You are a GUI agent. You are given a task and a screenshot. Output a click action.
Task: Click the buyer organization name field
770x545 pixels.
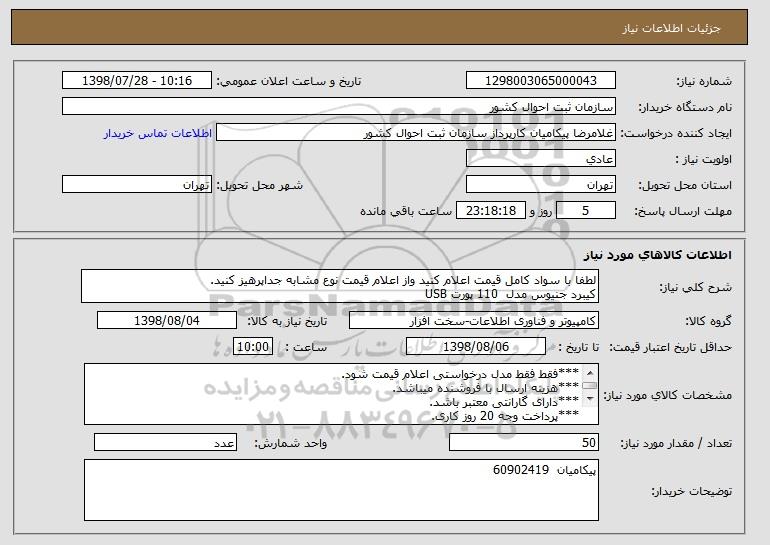pyautogui.click(x=339, y=107)
